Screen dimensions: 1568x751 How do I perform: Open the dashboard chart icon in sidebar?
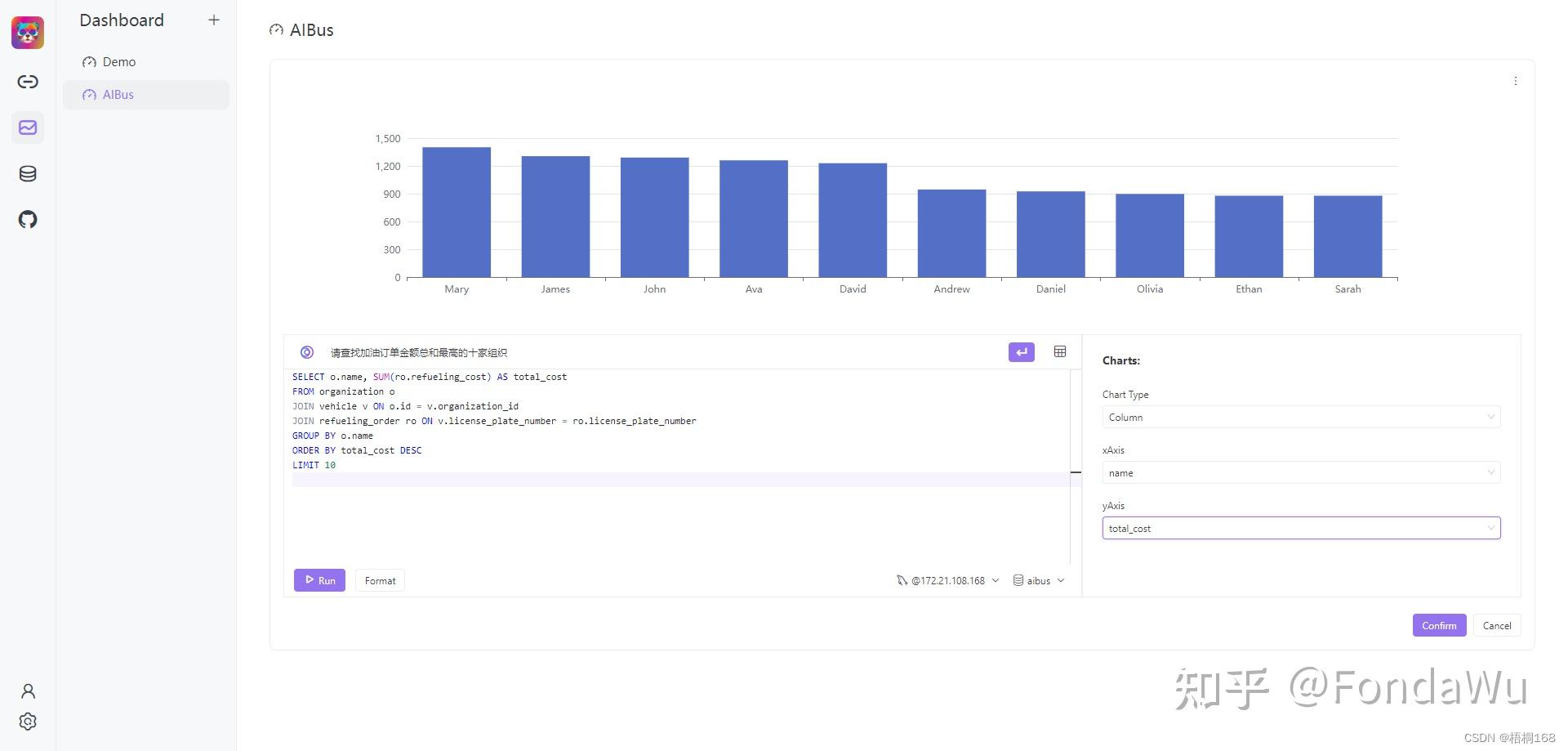[x=28, y=127]
